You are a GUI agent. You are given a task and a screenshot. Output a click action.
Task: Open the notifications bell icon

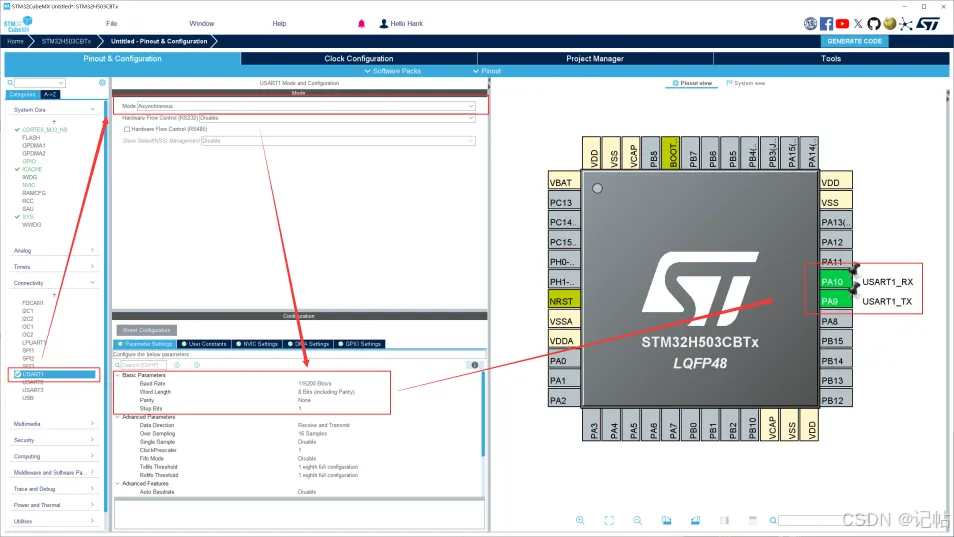361,24
